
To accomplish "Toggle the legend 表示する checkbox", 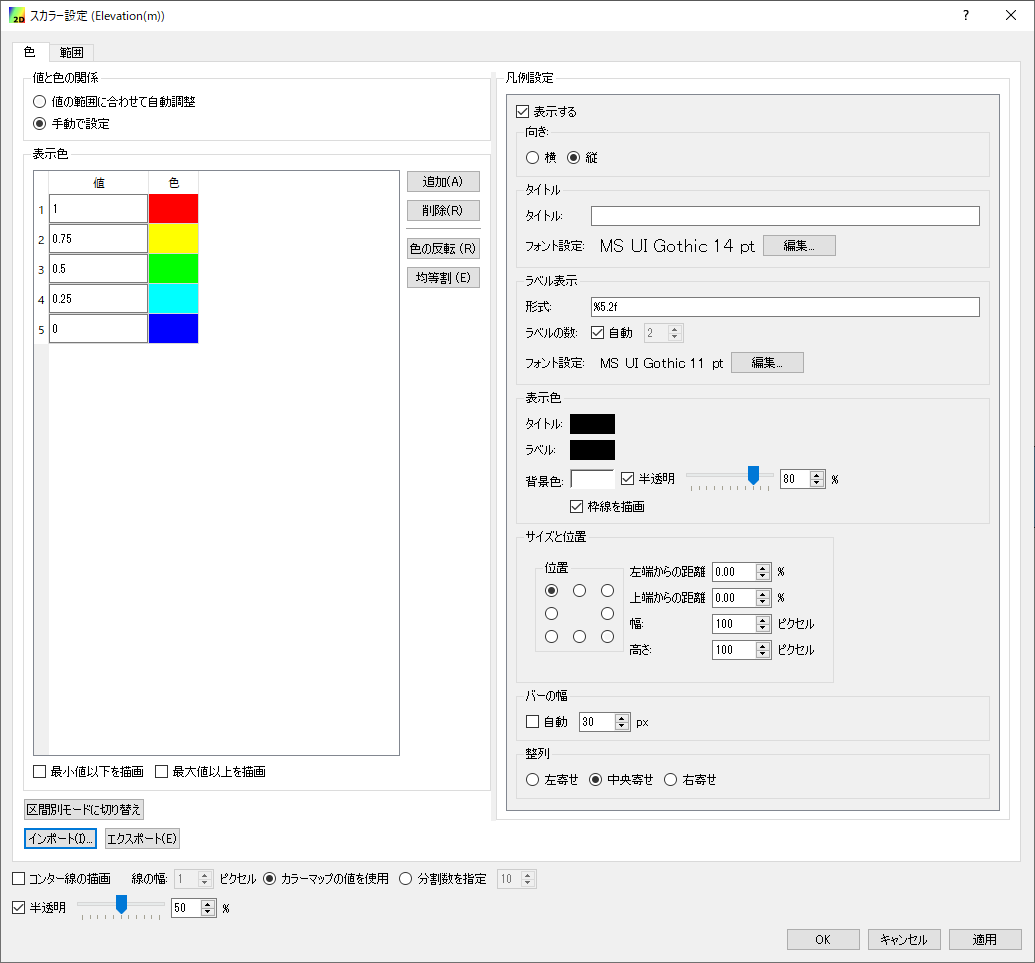I will [523, 112].
